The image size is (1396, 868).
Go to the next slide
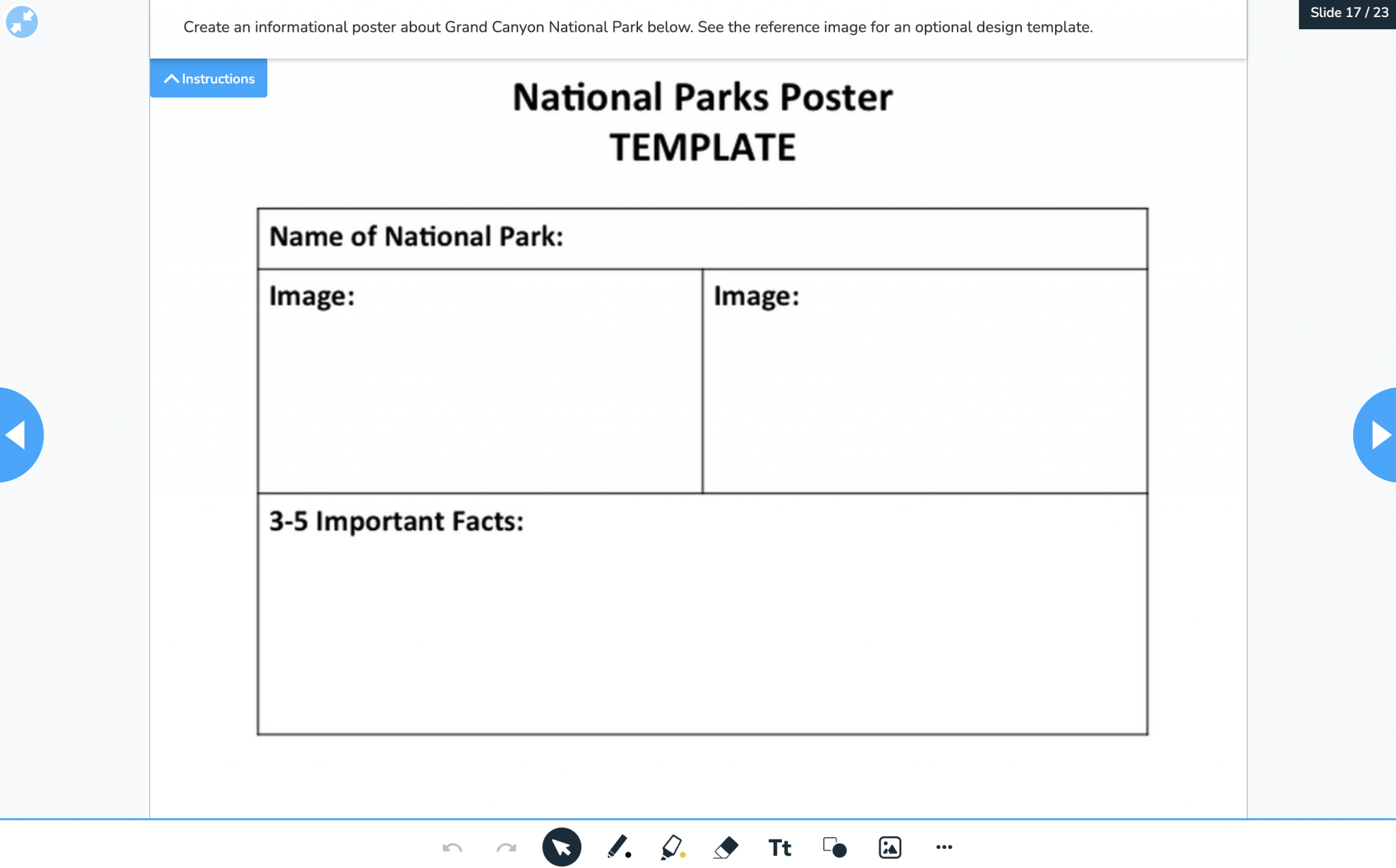[x=1381, y=433]
